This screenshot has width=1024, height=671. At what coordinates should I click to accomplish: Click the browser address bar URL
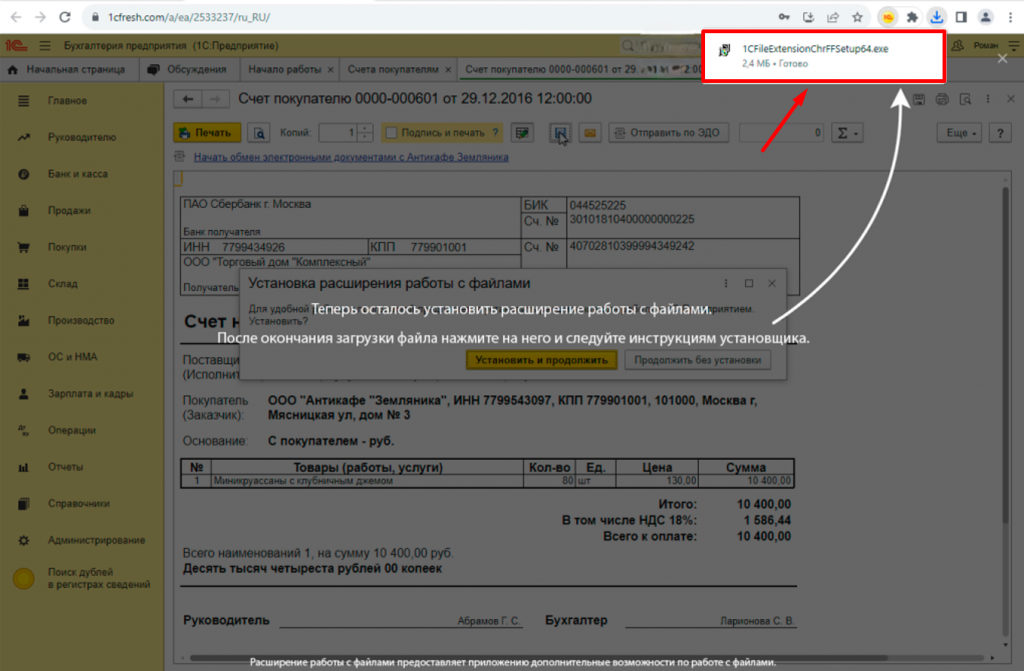(x=188, y=18)
